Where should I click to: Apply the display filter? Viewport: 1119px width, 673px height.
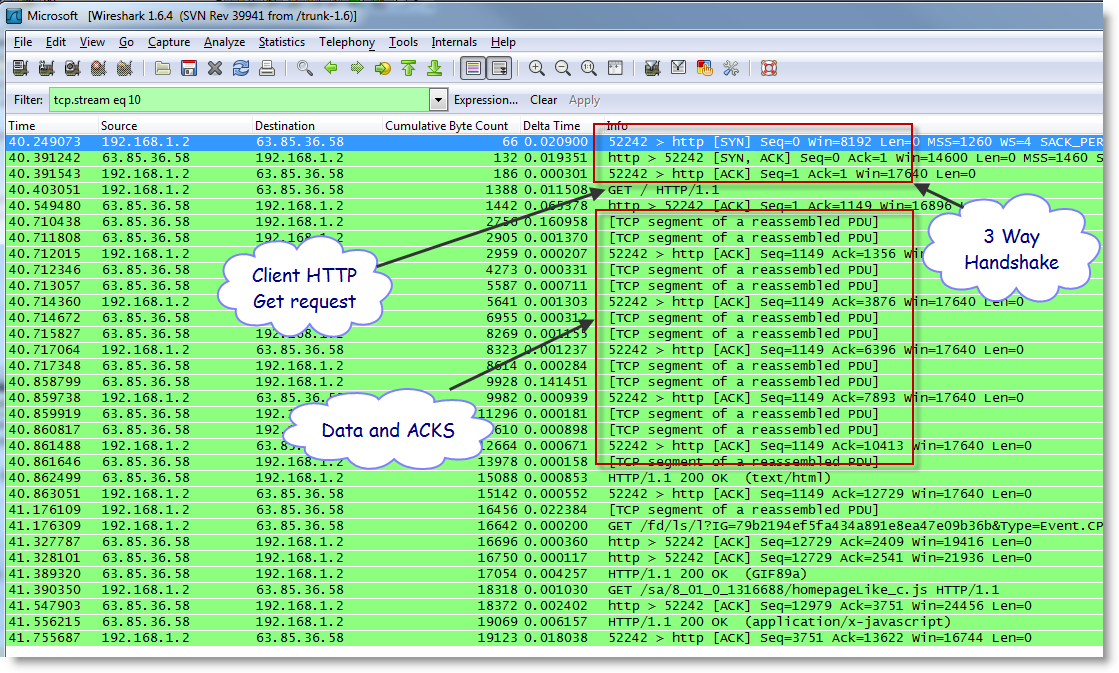tap(584, 100)
